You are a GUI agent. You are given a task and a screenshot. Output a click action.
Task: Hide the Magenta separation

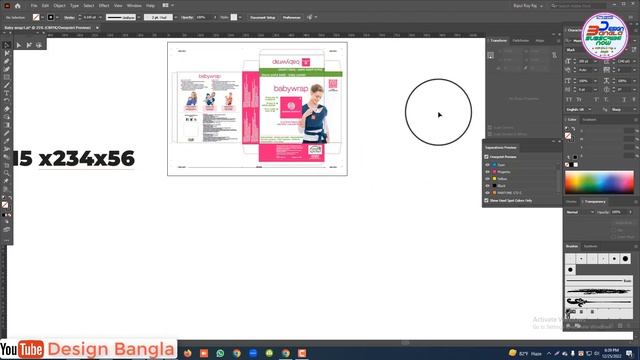point(487,172)
